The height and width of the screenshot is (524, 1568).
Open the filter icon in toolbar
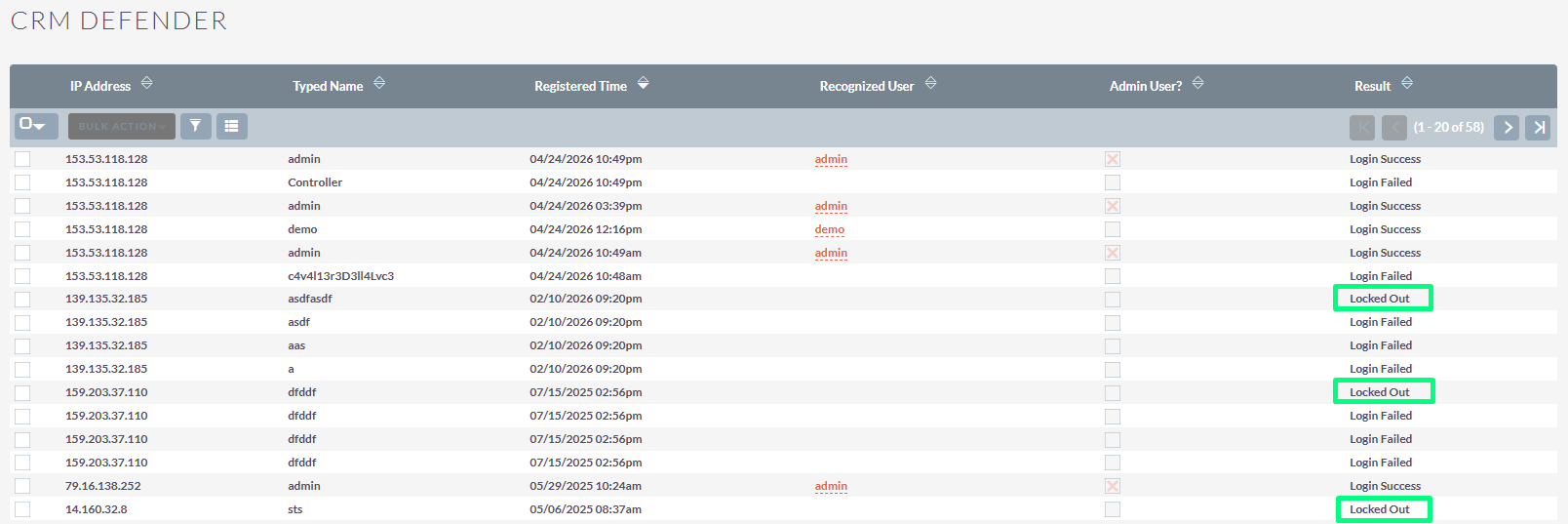coord(195,126)
